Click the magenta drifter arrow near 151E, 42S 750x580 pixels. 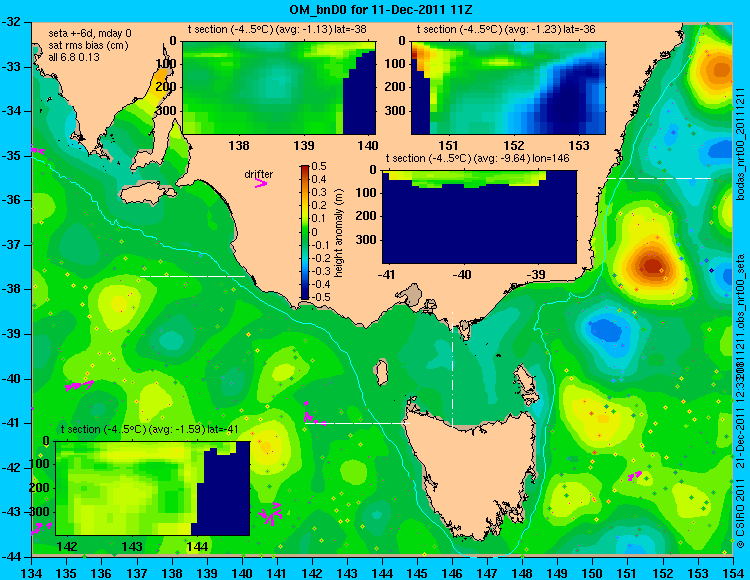pyautogui.click(x=635, y=475)
